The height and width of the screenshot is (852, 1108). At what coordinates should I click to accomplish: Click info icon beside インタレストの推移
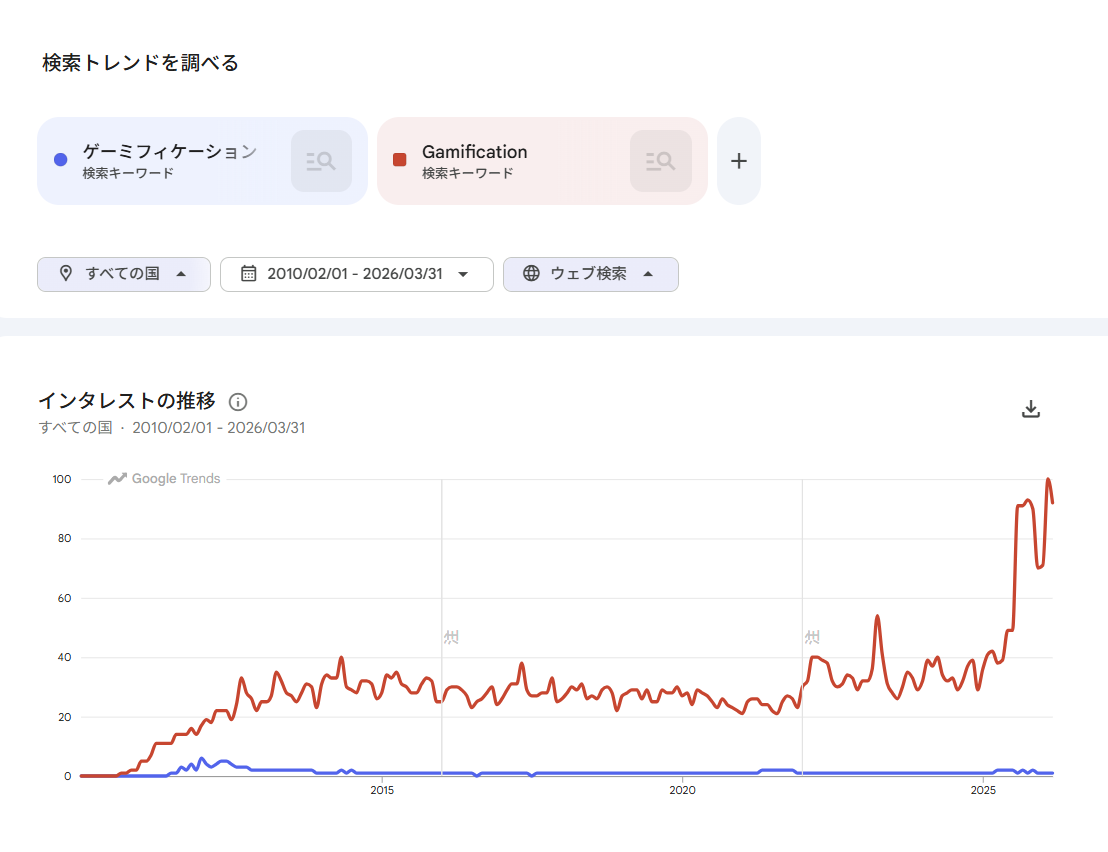238,402
